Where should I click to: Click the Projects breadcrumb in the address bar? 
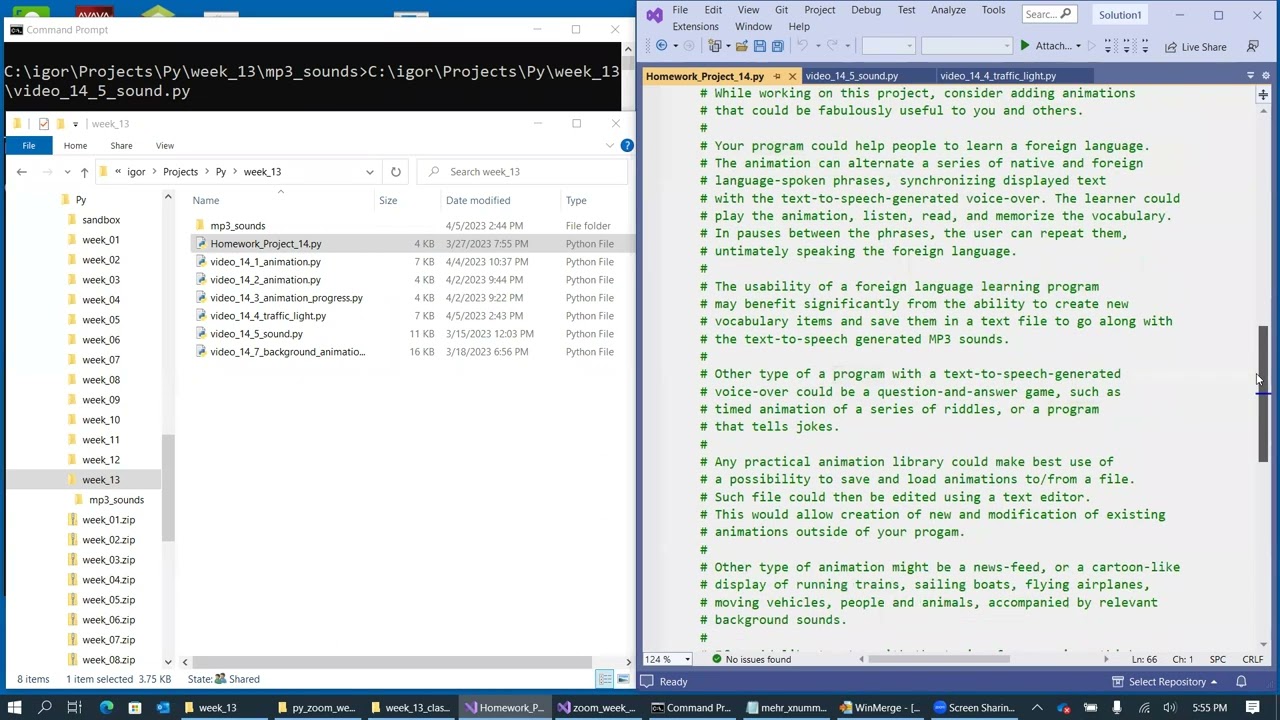[181, 172]
